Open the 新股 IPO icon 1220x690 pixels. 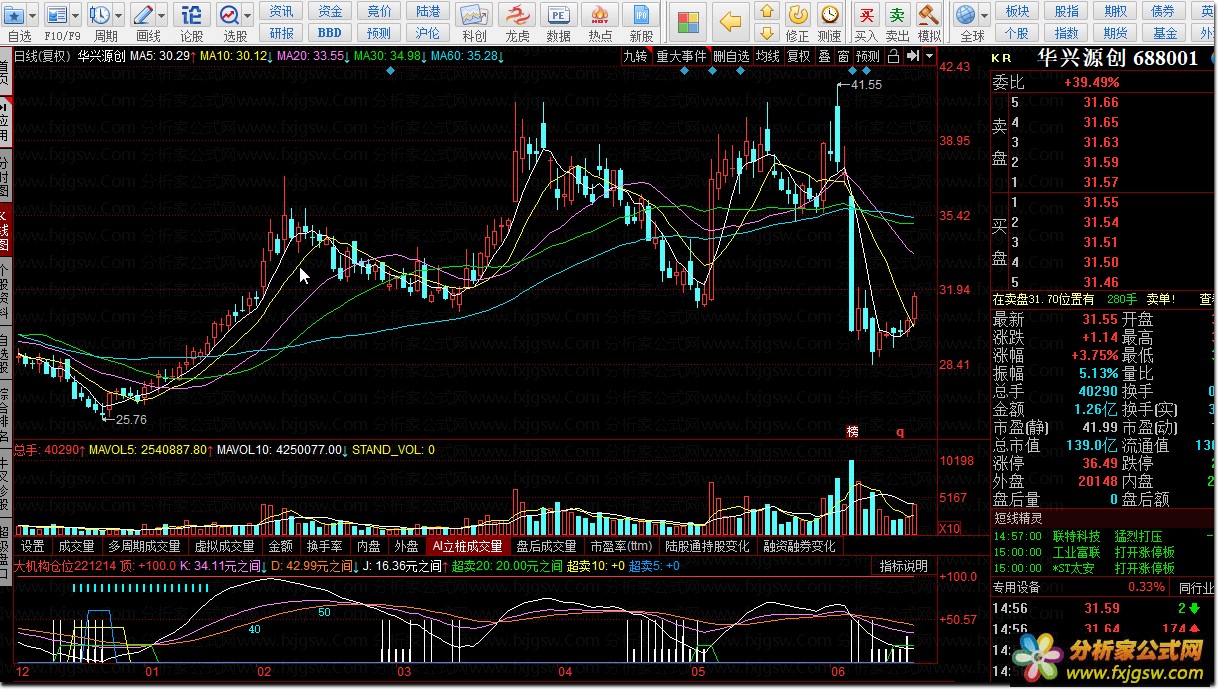coord(641,16)
